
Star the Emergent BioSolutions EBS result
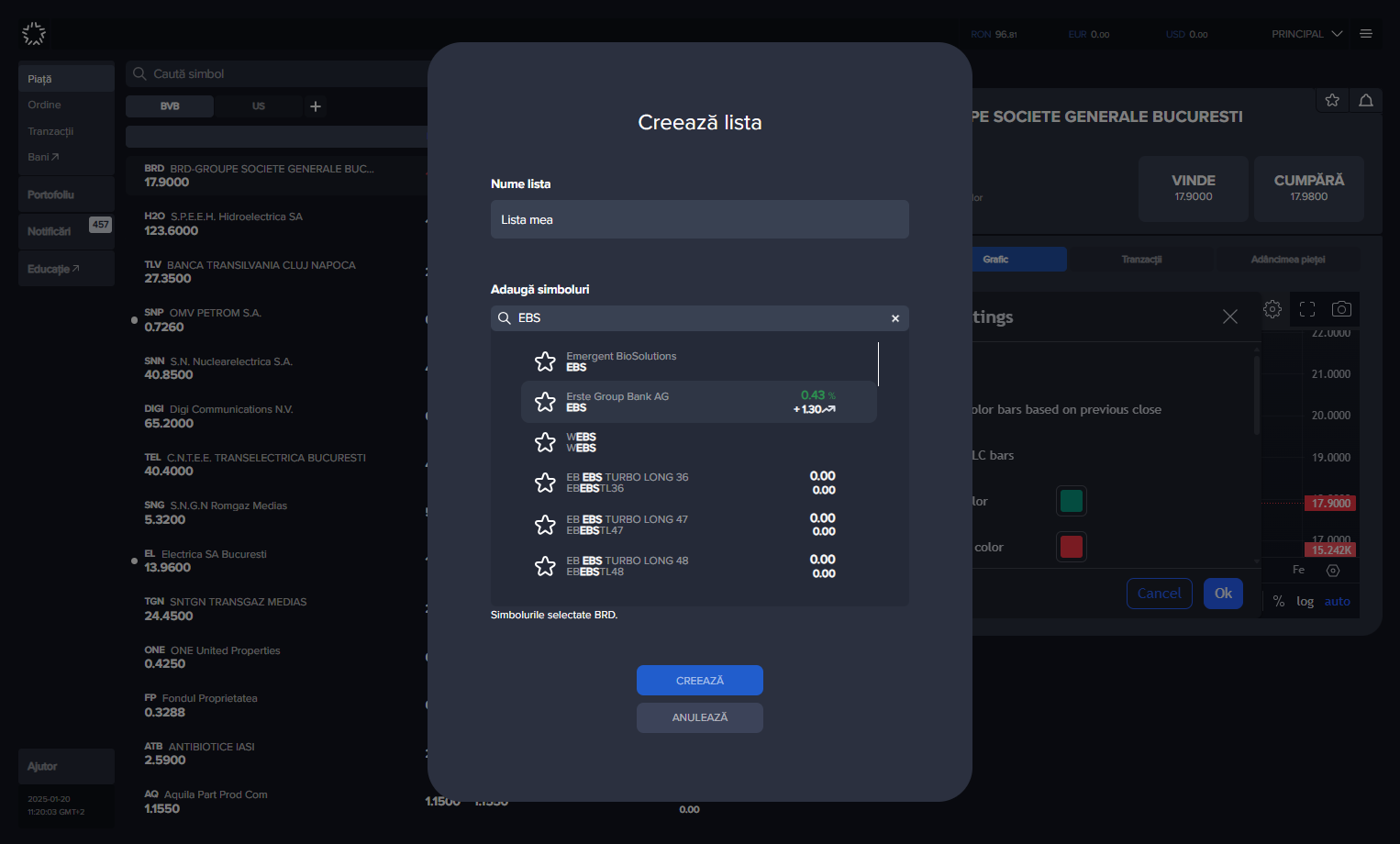[x=545, y=361]
